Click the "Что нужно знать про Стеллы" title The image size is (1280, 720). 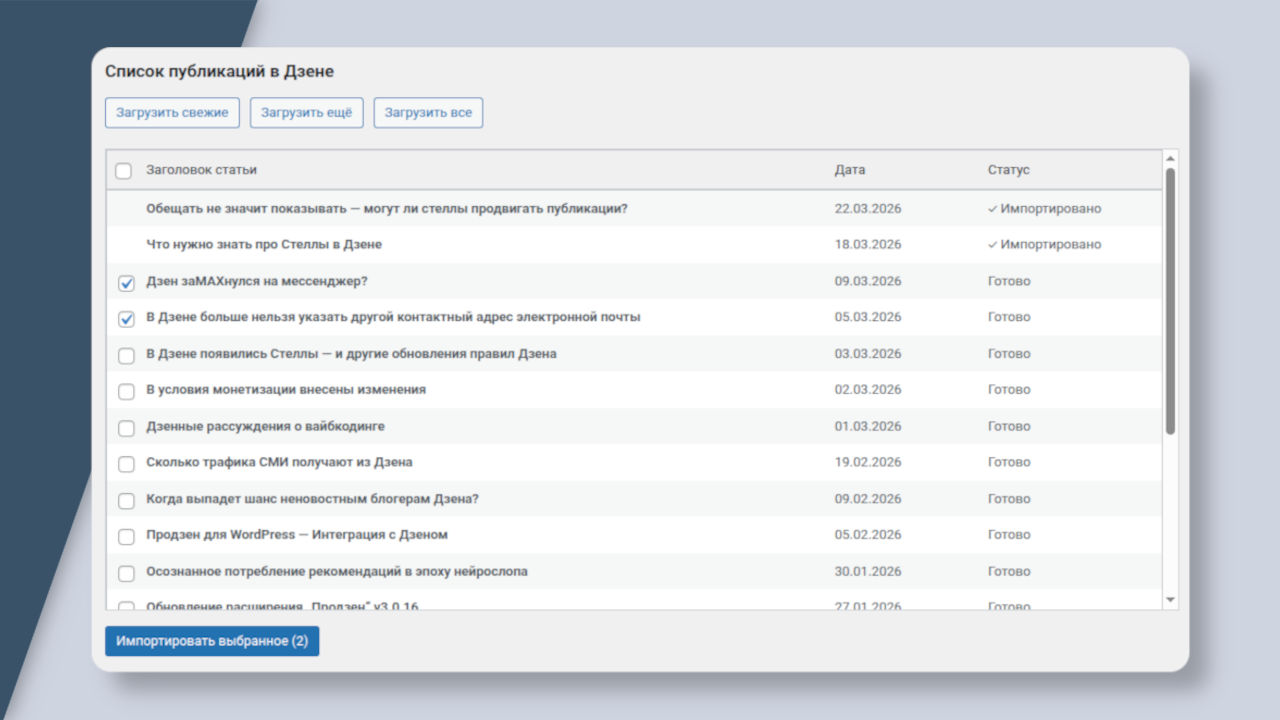click(x=264, y=244)
